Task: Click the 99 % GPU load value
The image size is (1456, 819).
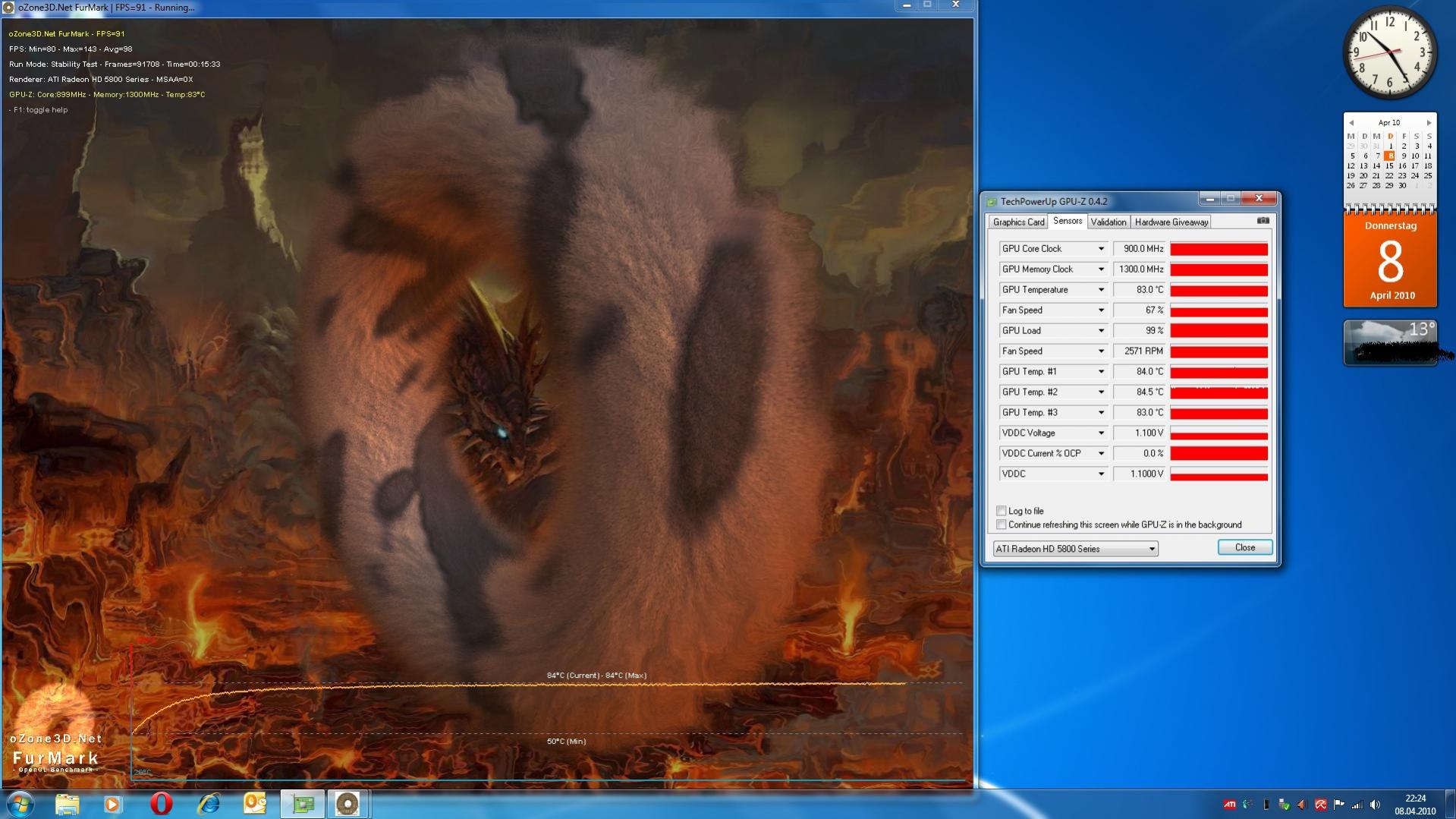Action: click(1139, 331)
